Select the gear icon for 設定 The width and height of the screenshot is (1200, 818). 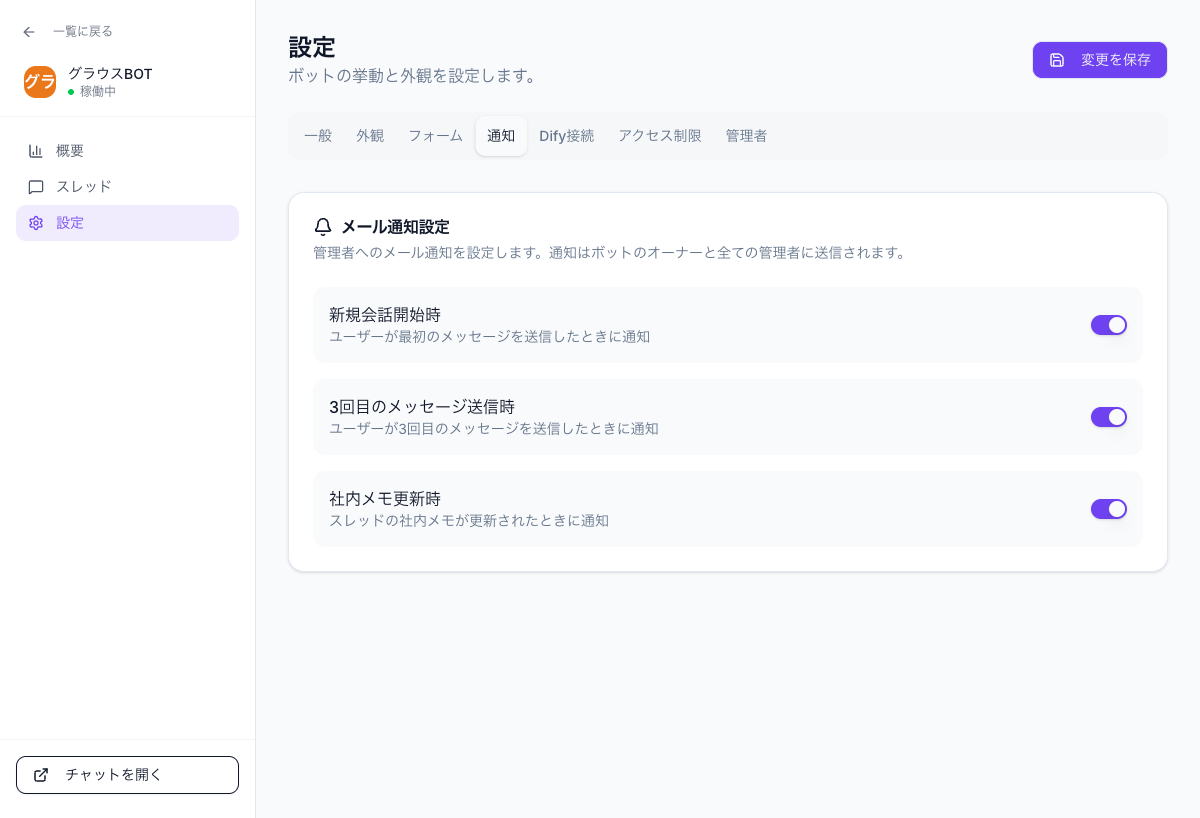(36, 222)
